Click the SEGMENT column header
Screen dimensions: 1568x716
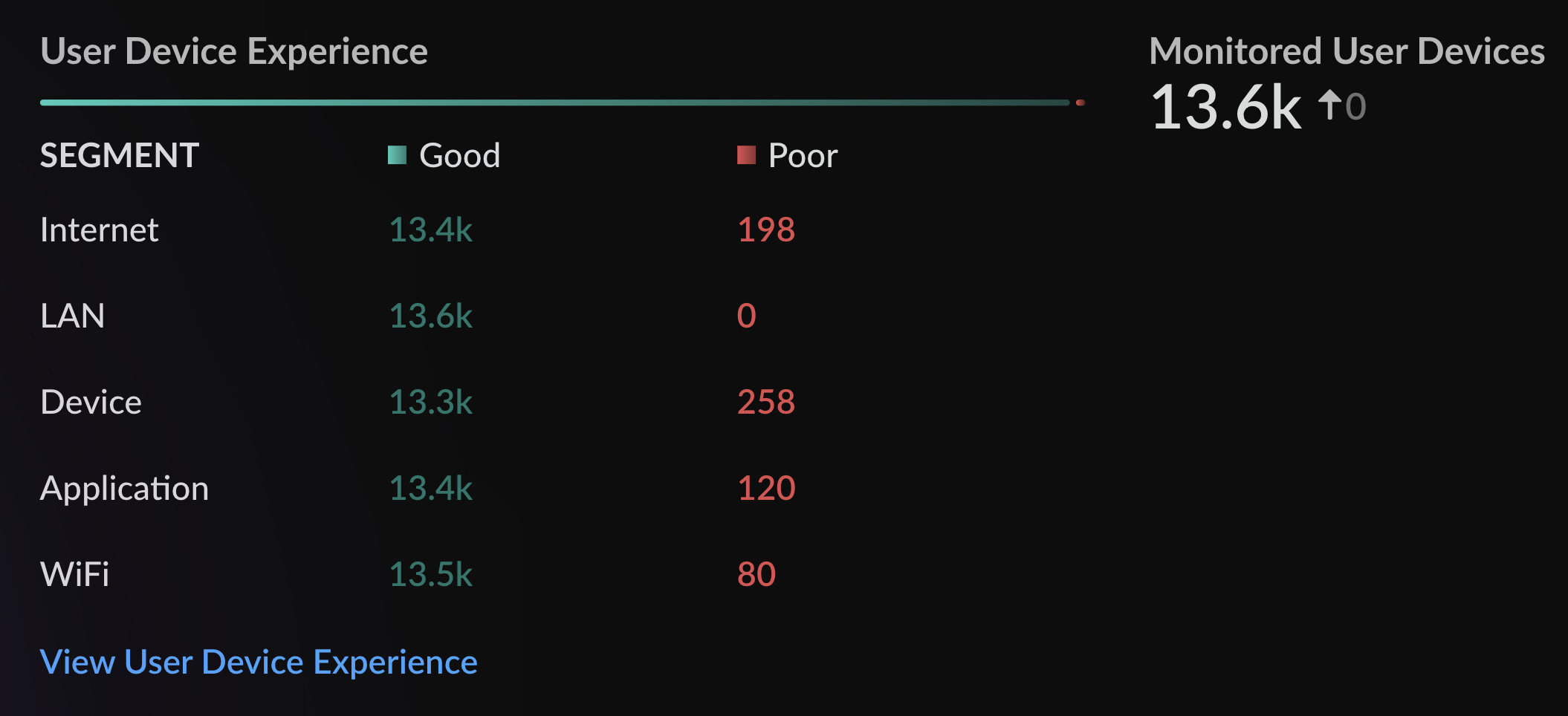click(x=120, y=155)
